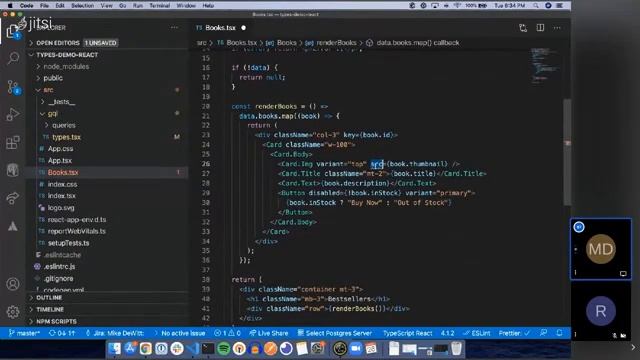The width and height of the screenshot is (640, 360).
Task: Collapse the TYPES-DEMO-REACT folder section
Action: [67, 55]
